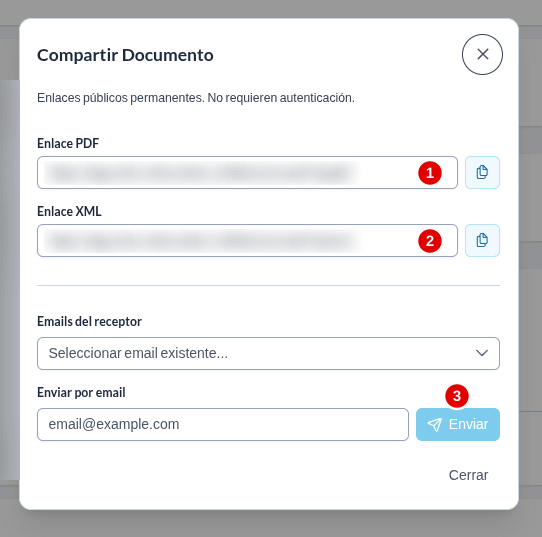Click the red number 1 badge
This screenshot has height=537, width=542.
pyautogui.click(x=430, y=173)
